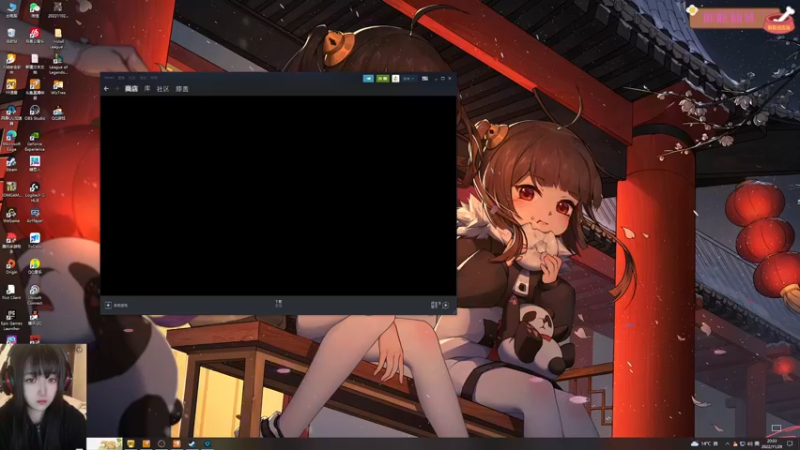The width and height of the screenshot is (800, 450).
Task: Open the downloads section in Steam footer
Action: pyautogui.click(x=279, y=304)
